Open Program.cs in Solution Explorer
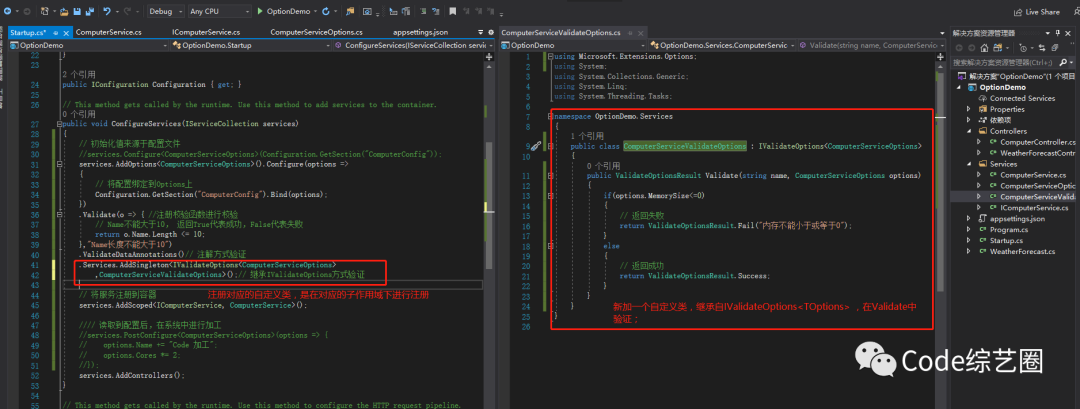Viewport: 1080px width, 409px height. click(1008, 230)
